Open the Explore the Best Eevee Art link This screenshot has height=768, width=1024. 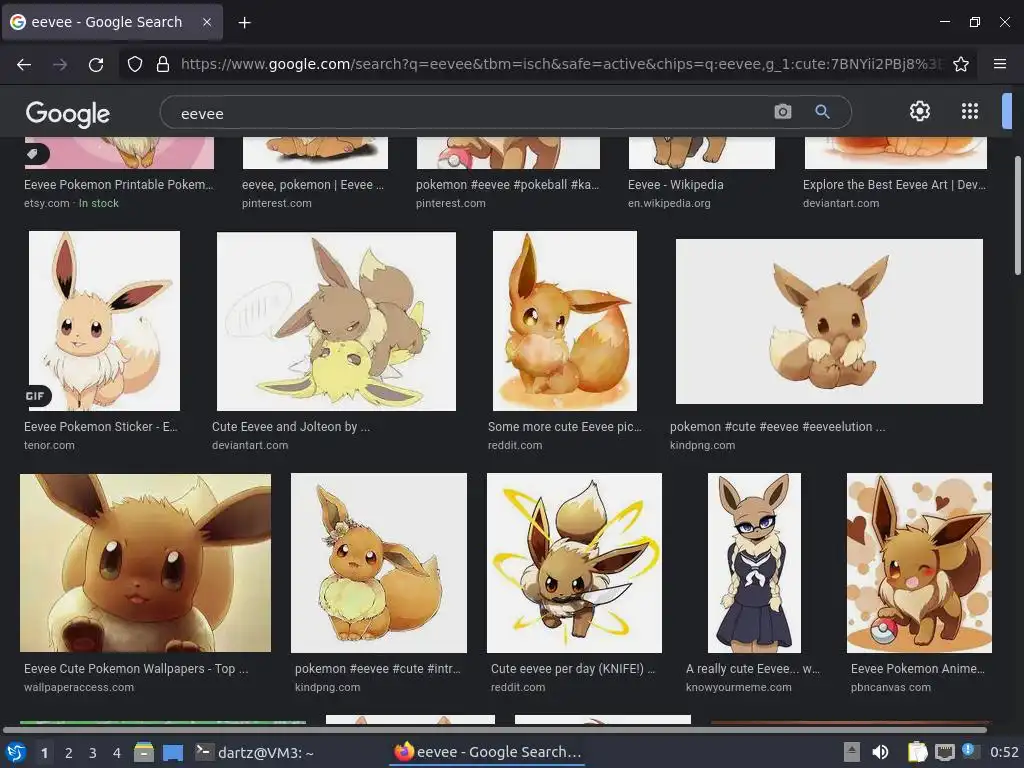(x=894, y=185)
